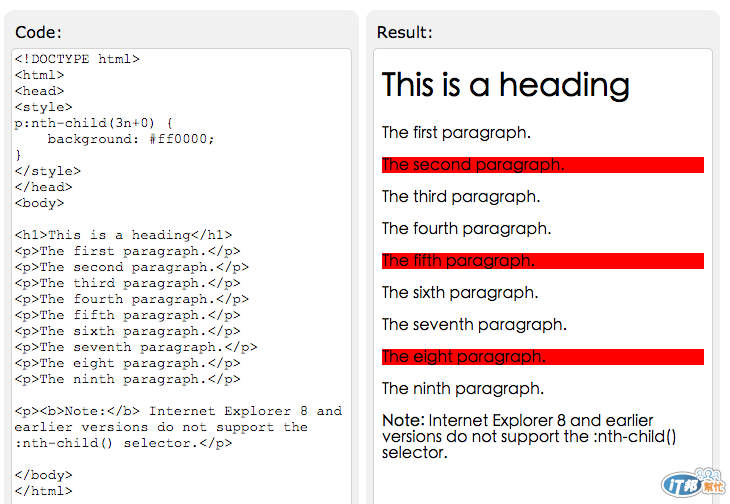The width and height of the screenshot is (730, 504).
Task: Click the iT邦幫忙 logo watermark
Action: pos(693,483)
